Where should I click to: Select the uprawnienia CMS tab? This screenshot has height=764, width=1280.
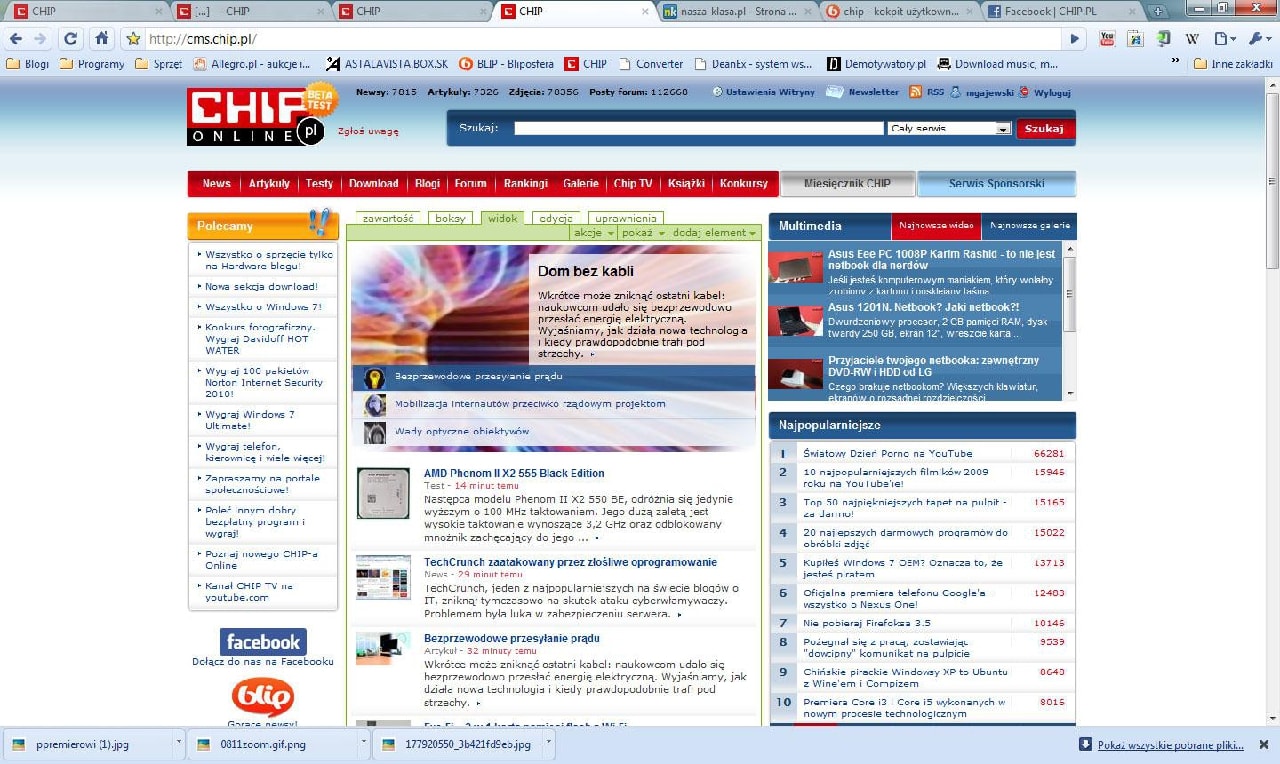(625, 218)
